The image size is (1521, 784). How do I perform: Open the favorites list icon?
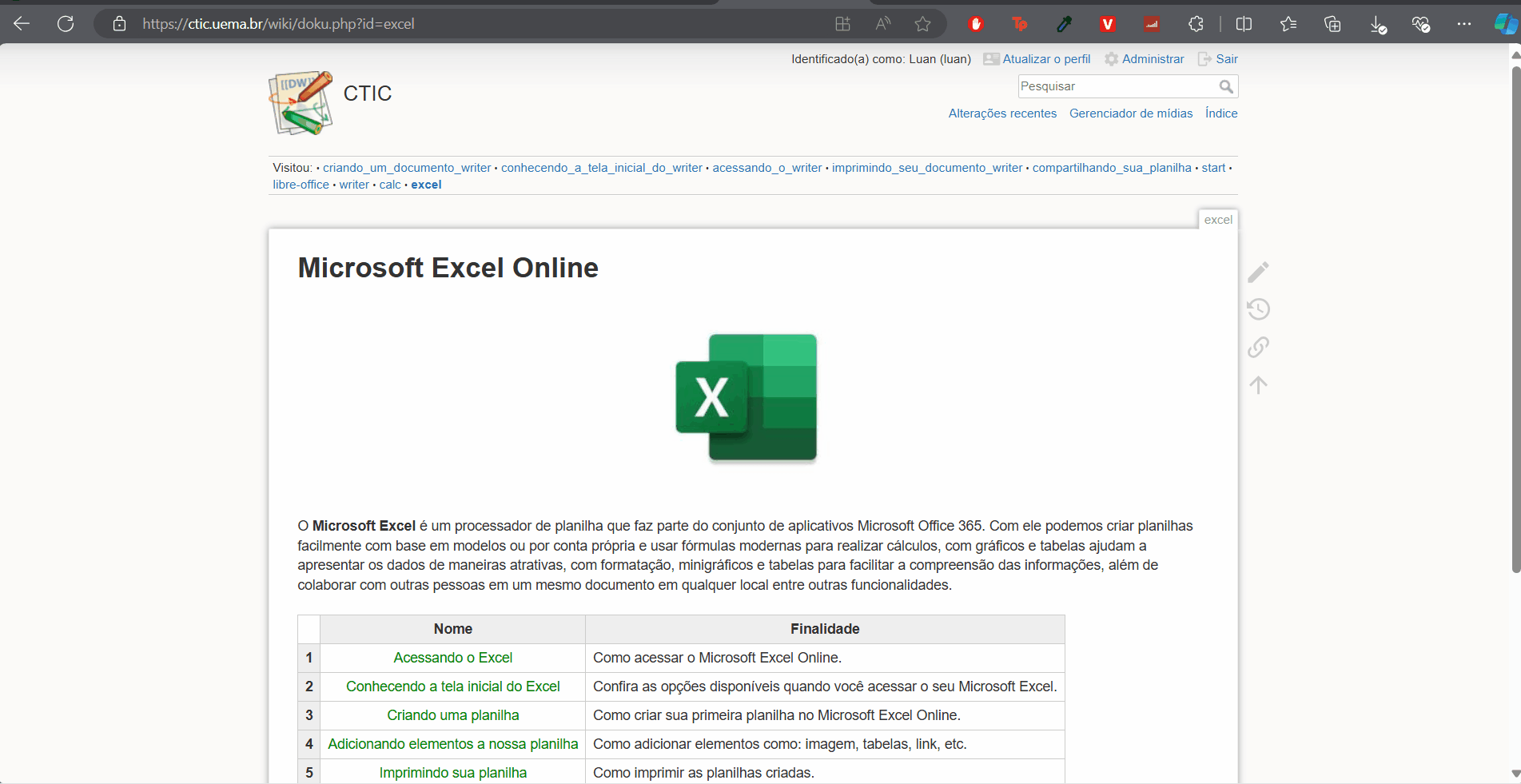click(1288, 24)
